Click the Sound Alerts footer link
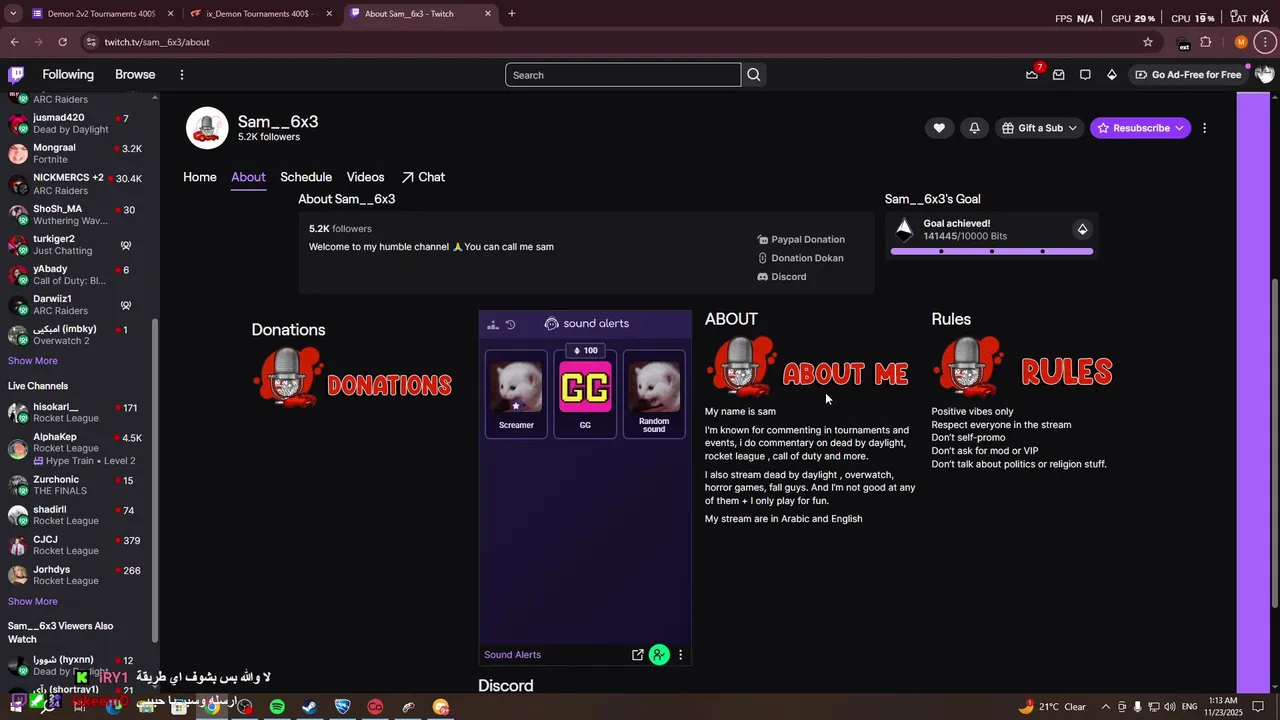The height and width of the screenshot is (720, 1280). (x=512, y=655)
